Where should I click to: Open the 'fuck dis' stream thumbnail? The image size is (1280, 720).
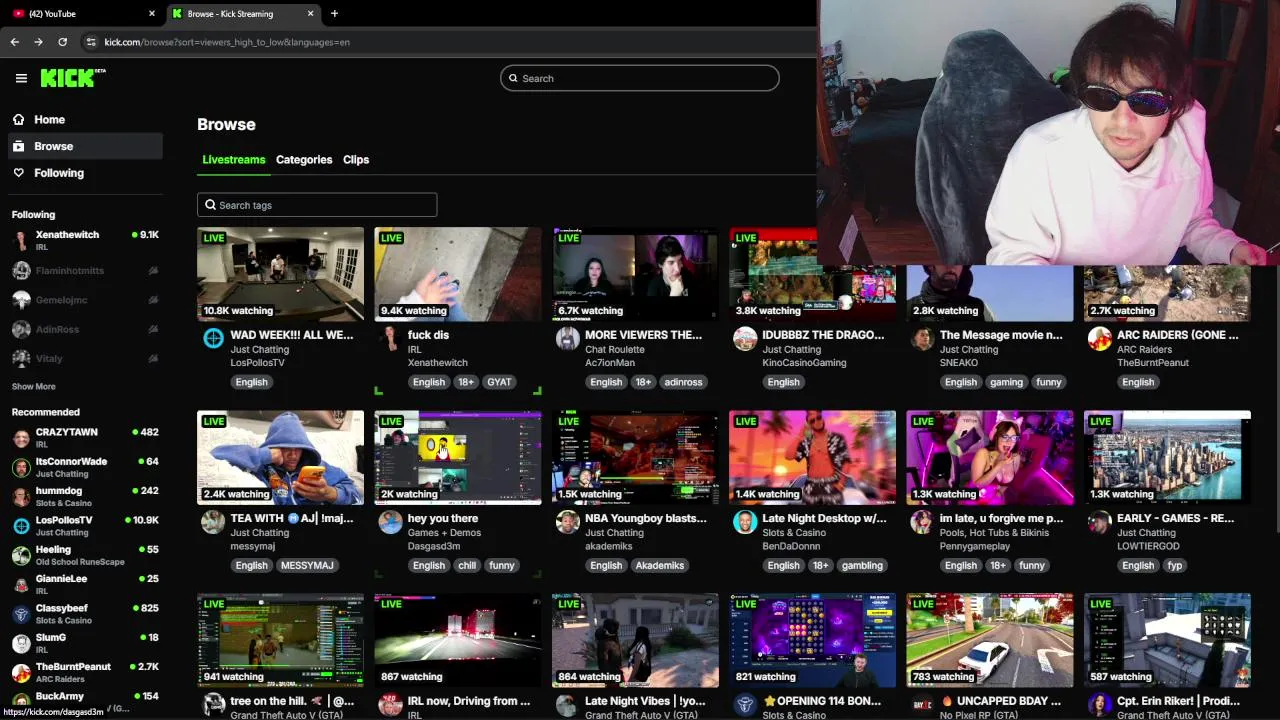tap(457, 274)
